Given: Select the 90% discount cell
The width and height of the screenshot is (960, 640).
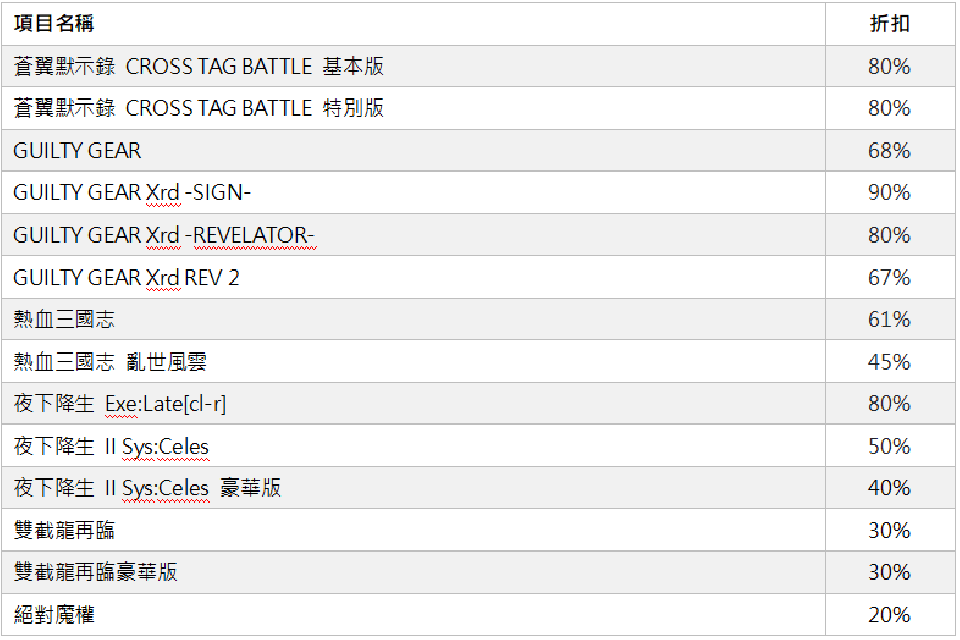Looking at the screenshot, I should point(889,193).
